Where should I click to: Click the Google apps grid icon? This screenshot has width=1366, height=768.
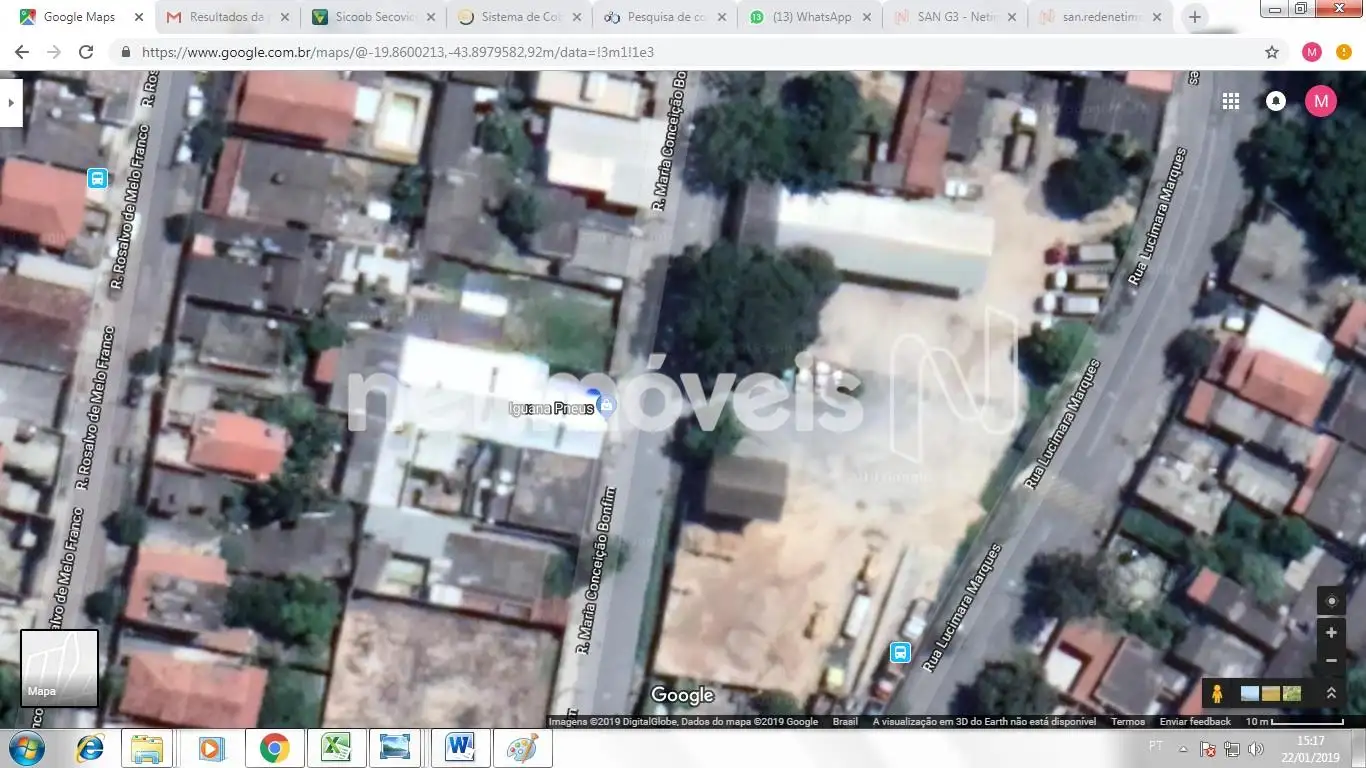click(x=1231, y=101)
